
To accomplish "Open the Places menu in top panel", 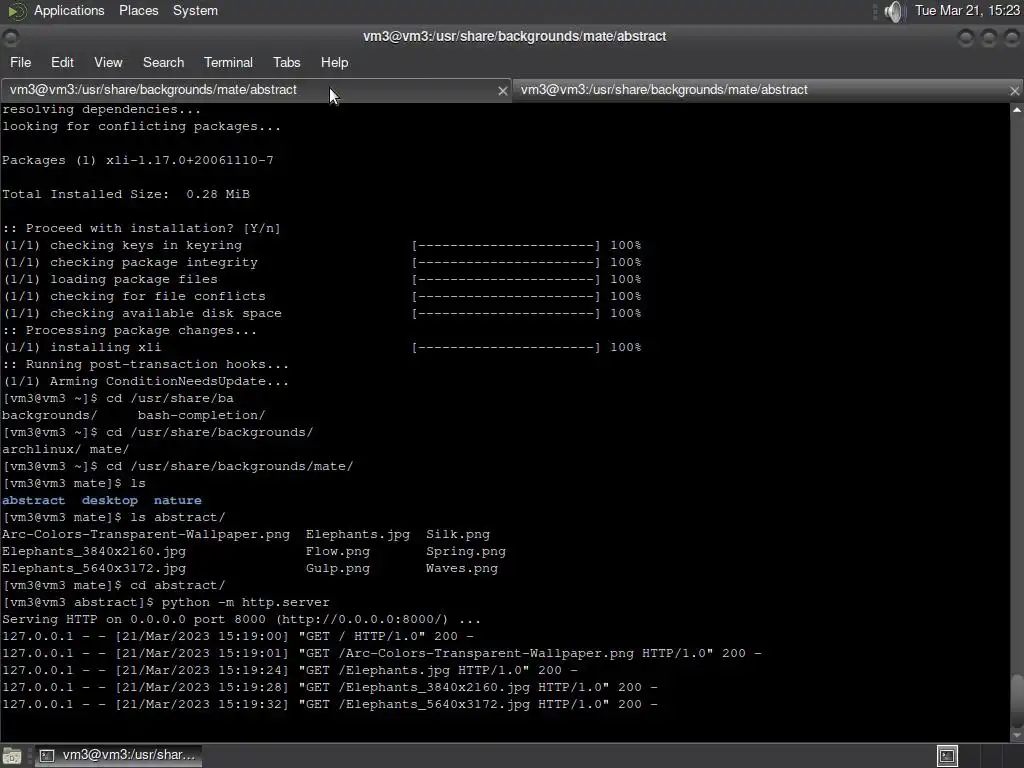I will click(138, 10).
